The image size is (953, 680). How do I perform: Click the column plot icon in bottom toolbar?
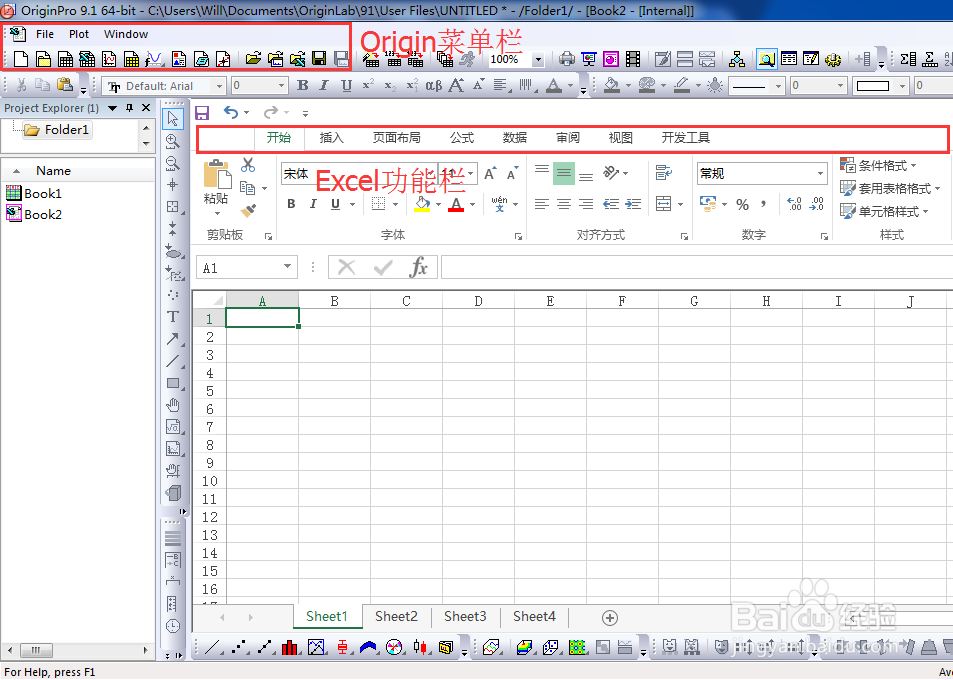(x=290, y=648)
